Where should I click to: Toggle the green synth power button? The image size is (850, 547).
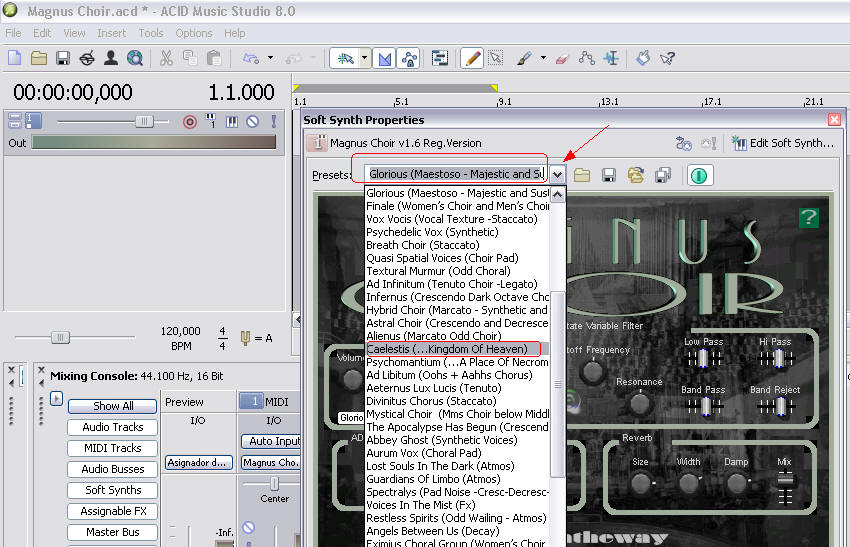(699, 175)
